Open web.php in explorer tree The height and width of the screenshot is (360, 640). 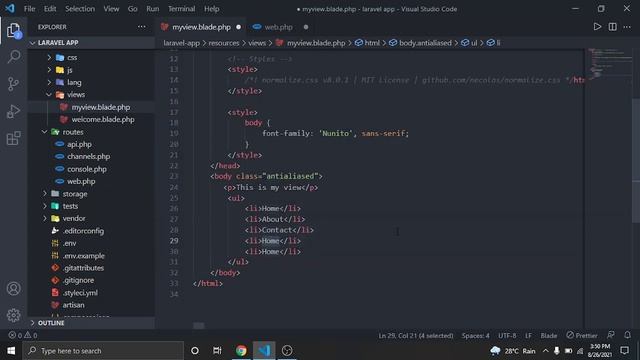(91, 181)
